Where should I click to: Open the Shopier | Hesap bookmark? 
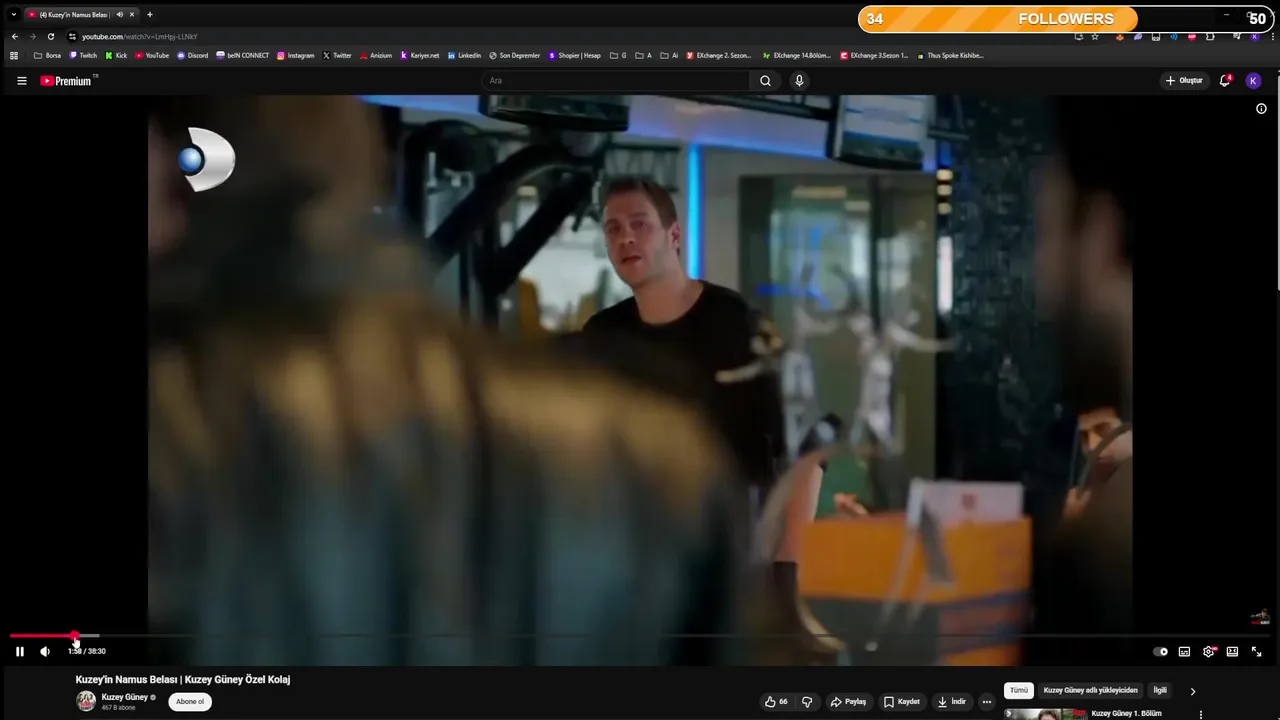(x=574, y=55)
